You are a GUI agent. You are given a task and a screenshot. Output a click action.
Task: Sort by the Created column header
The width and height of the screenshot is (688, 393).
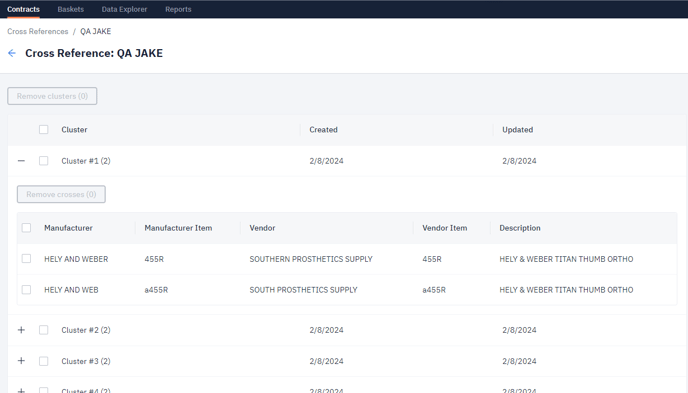[323, 130]
